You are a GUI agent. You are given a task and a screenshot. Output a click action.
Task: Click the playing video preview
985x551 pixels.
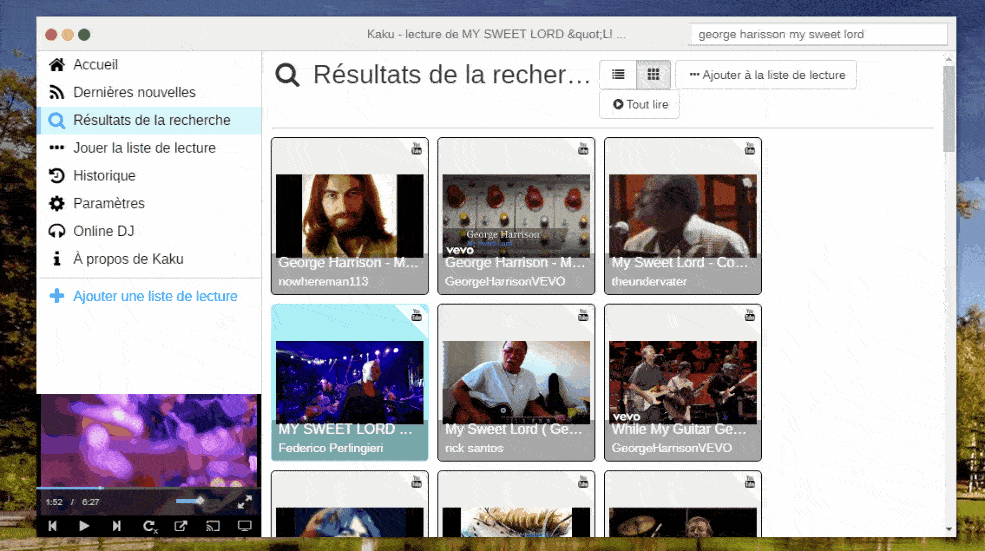148,440
